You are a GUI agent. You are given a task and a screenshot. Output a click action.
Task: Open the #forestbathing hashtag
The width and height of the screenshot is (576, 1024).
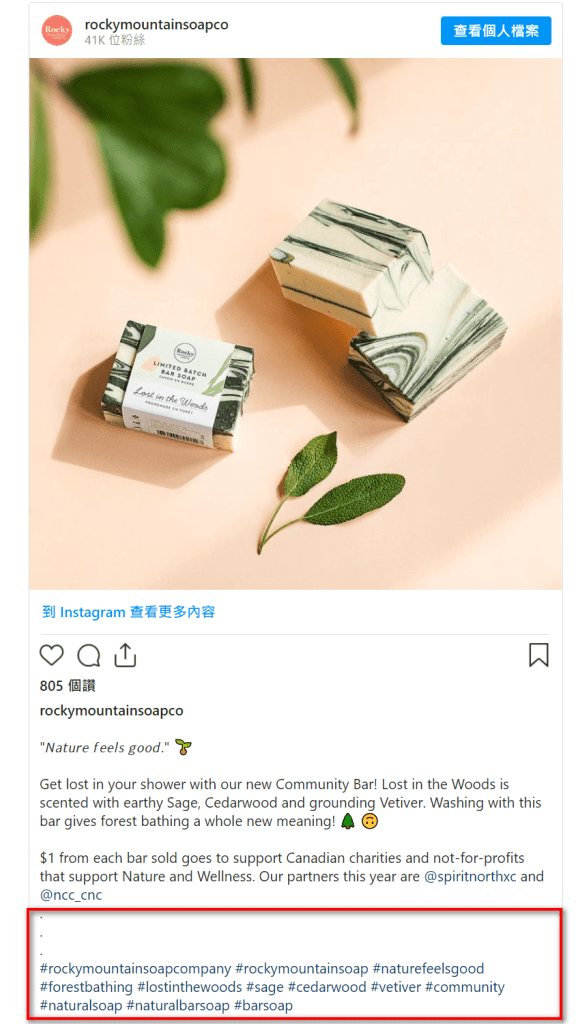pyautogui.click(x=86, y=987)
